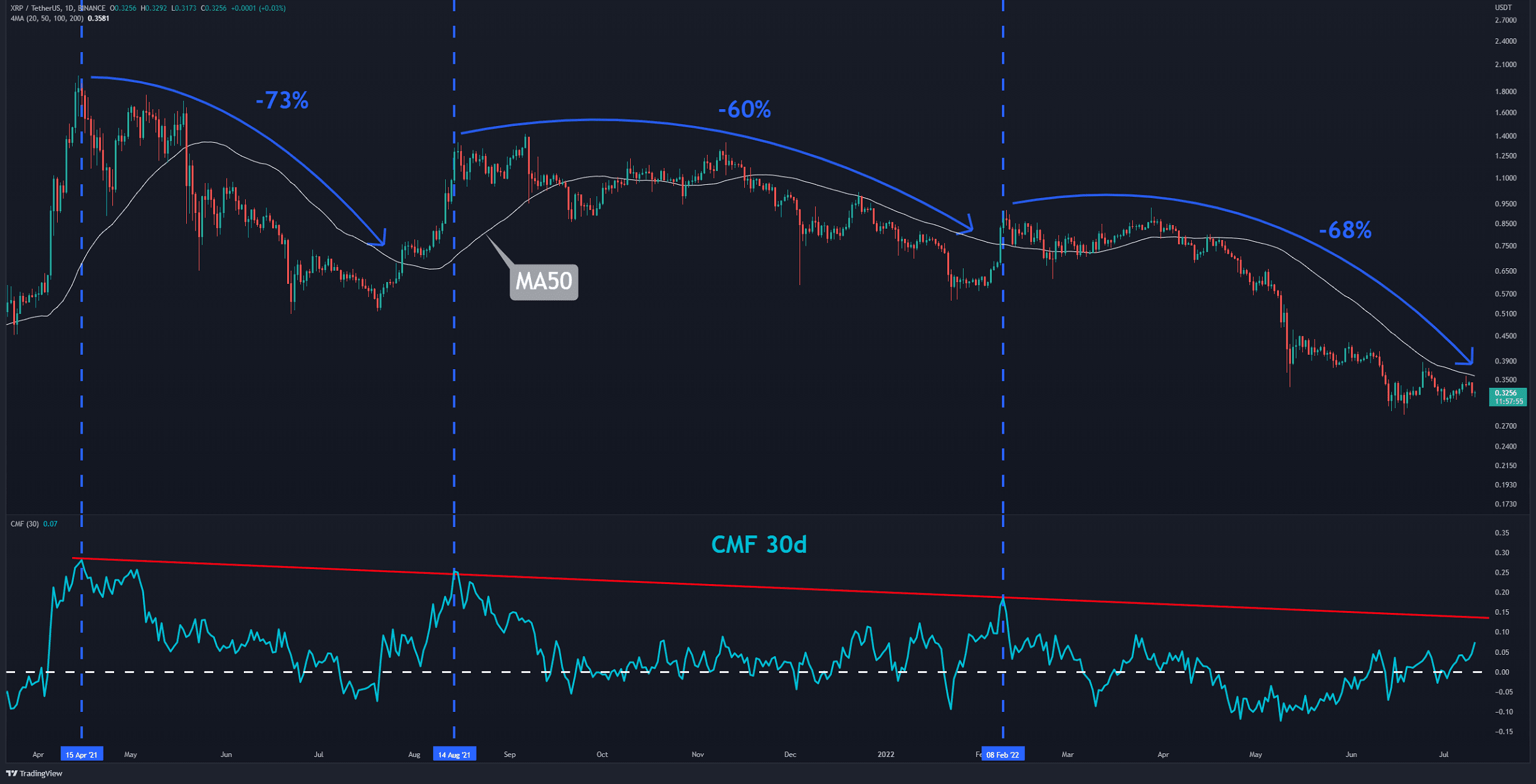Screen dimensions: 1536x784
Task: Click the 0.1730 price axis value
Action: pos(1505,504)
